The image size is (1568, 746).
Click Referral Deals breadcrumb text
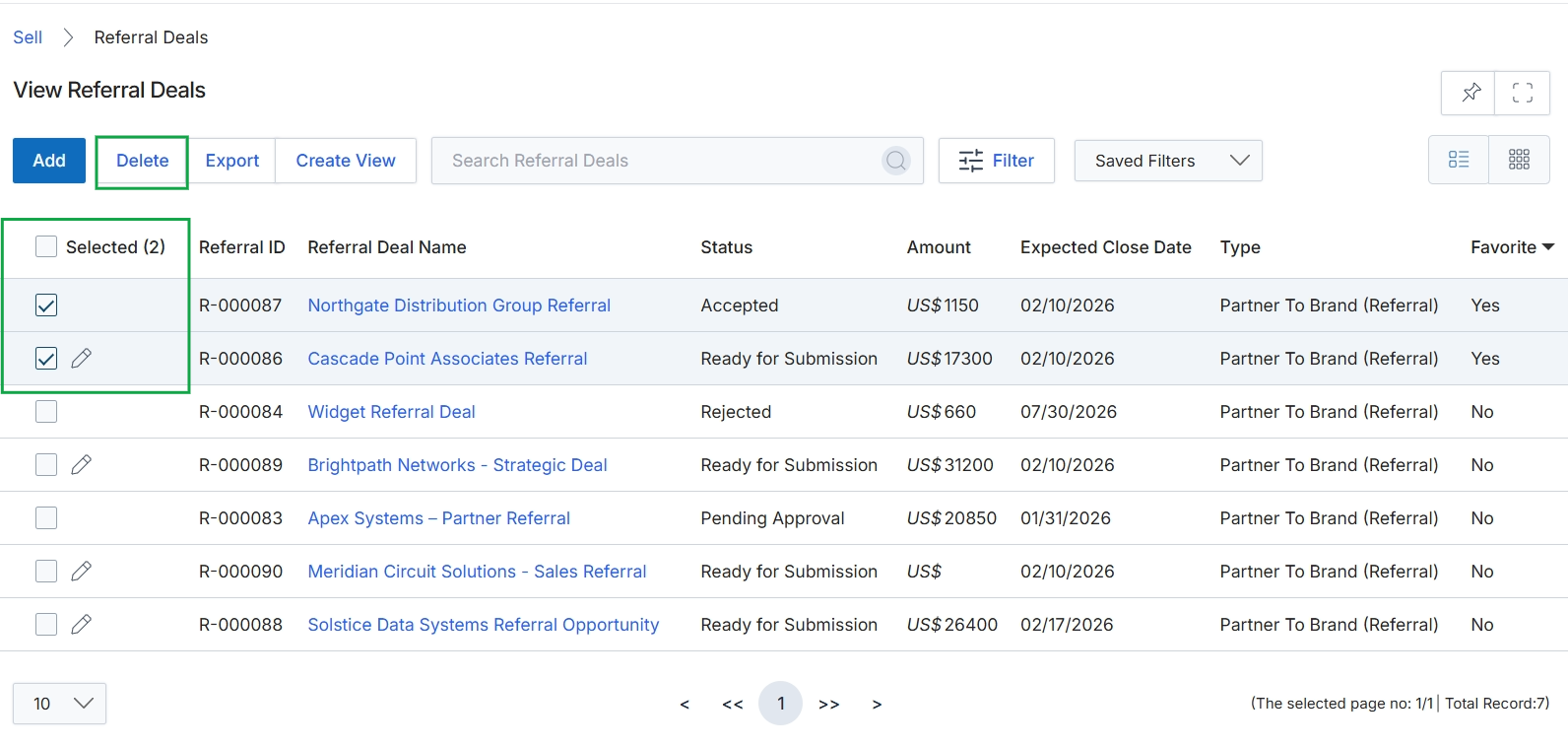point(151,37)
